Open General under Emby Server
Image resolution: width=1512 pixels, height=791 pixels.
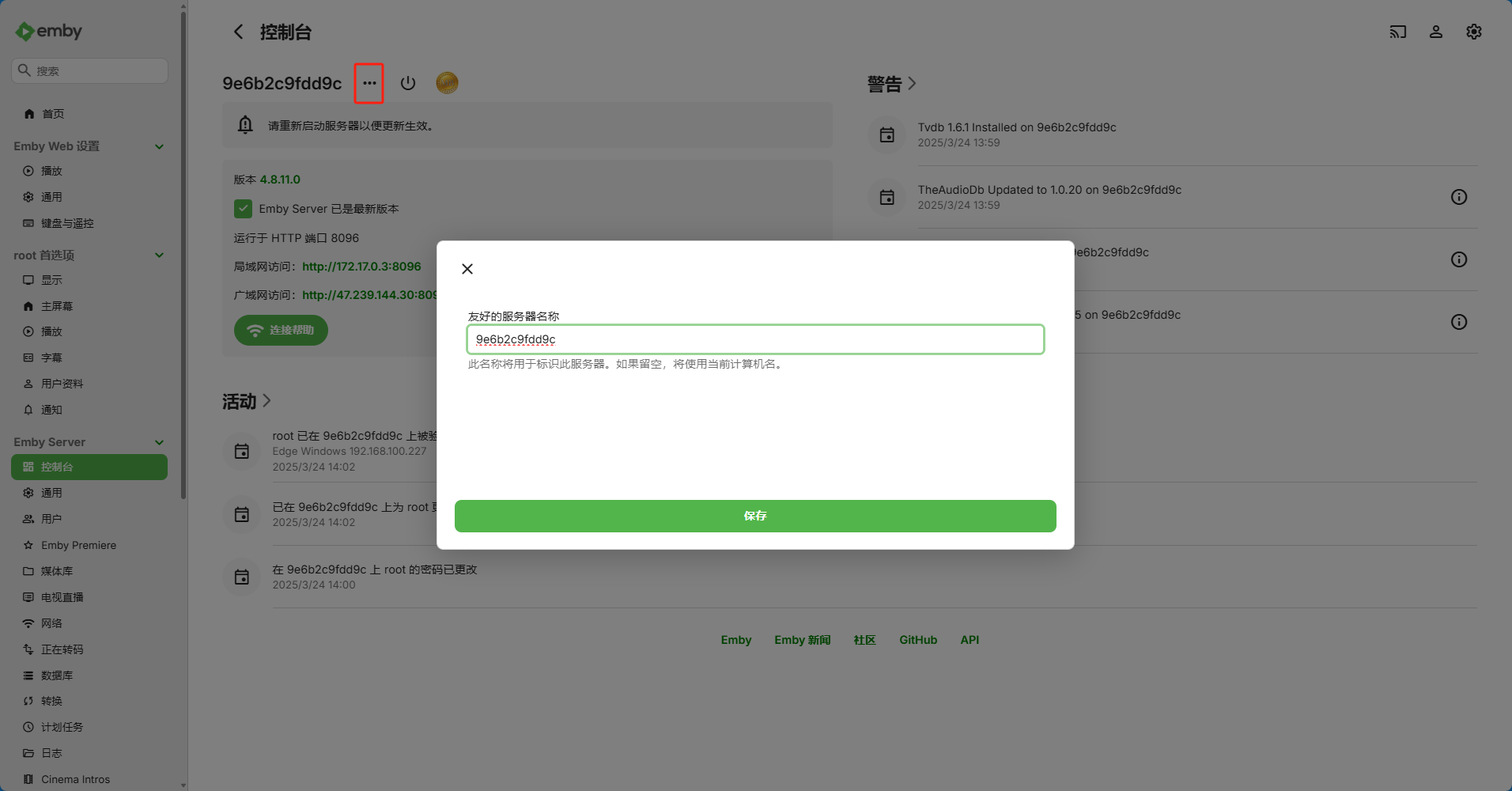[x=89, y=493]
